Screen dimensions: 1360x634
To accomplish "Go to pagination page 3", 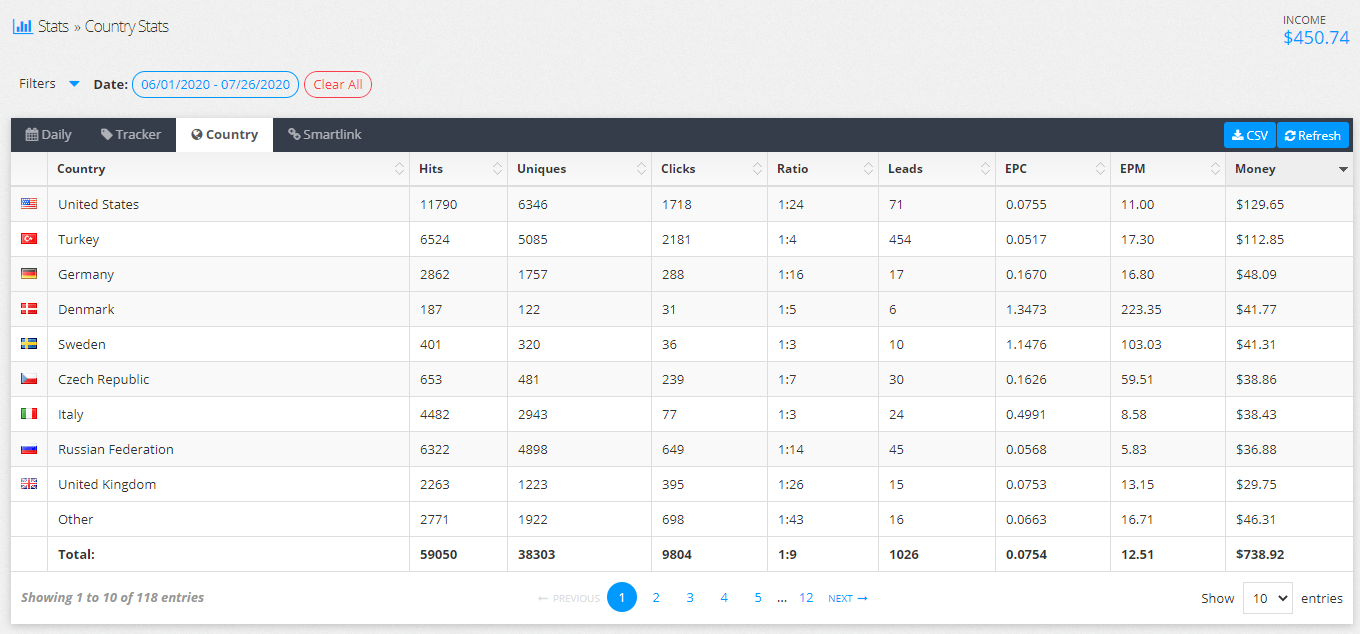I will (690, 598).
